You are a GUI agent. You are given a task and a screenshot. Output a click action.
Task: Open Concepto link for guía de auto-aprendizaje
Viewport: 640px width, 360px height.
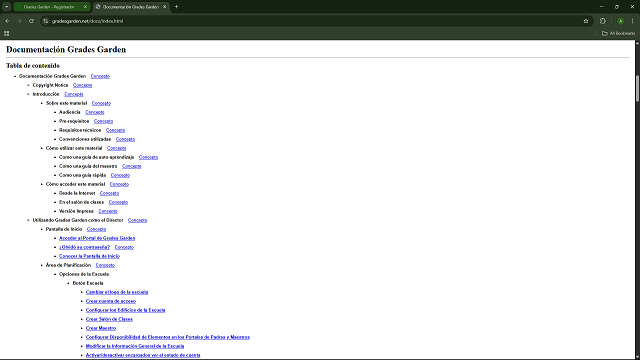148,157
